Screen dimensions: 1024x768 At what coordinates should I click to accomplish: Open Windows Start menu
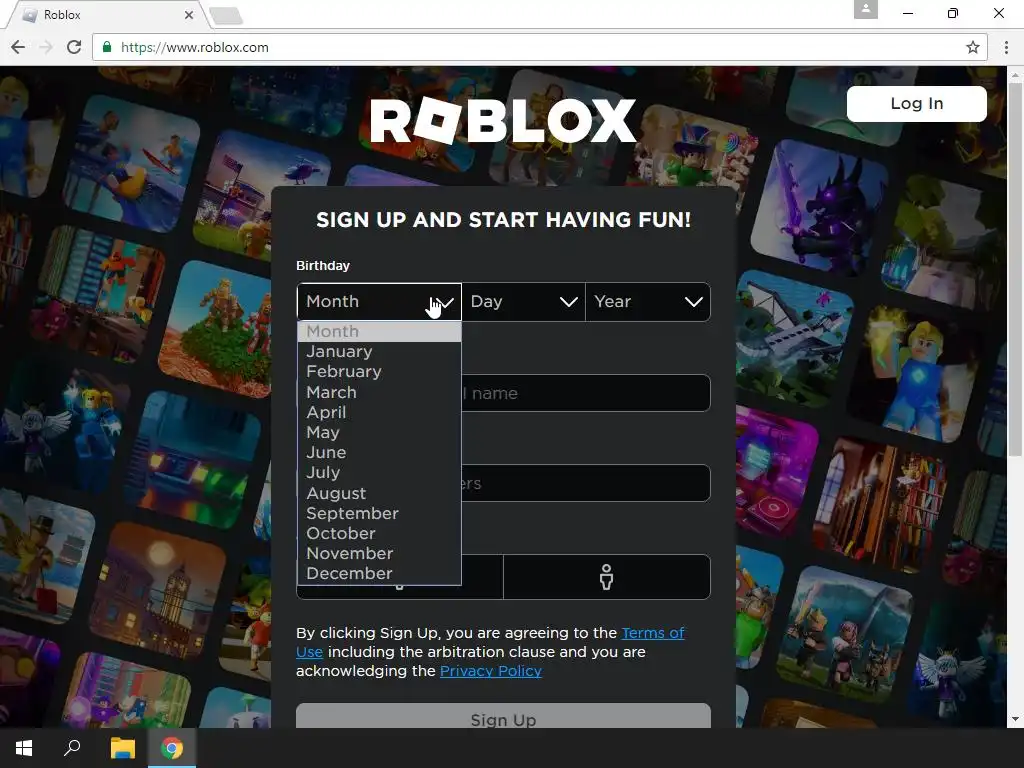[x=24, y=748]
